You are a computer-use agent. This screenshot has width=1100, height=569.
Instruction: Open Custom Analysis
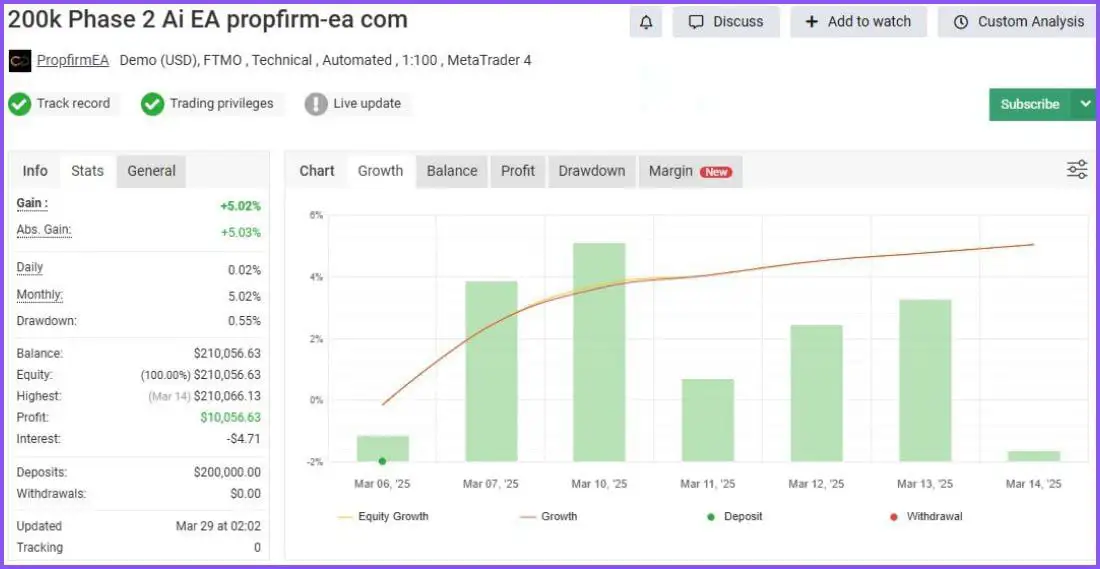1018,22
